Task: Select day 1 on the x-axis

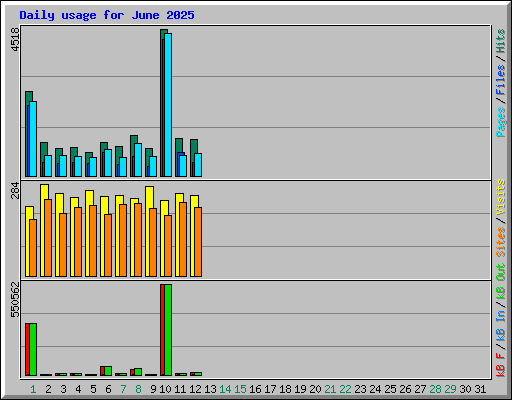Action: pos(33,389)
